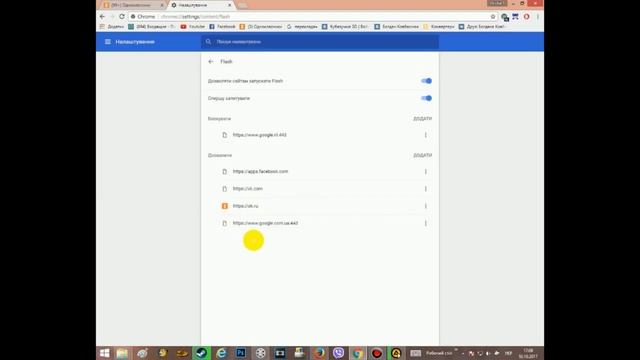640x360 pixels.
Task: Open Firefox from the taskbar
Action: coord(319,353)
